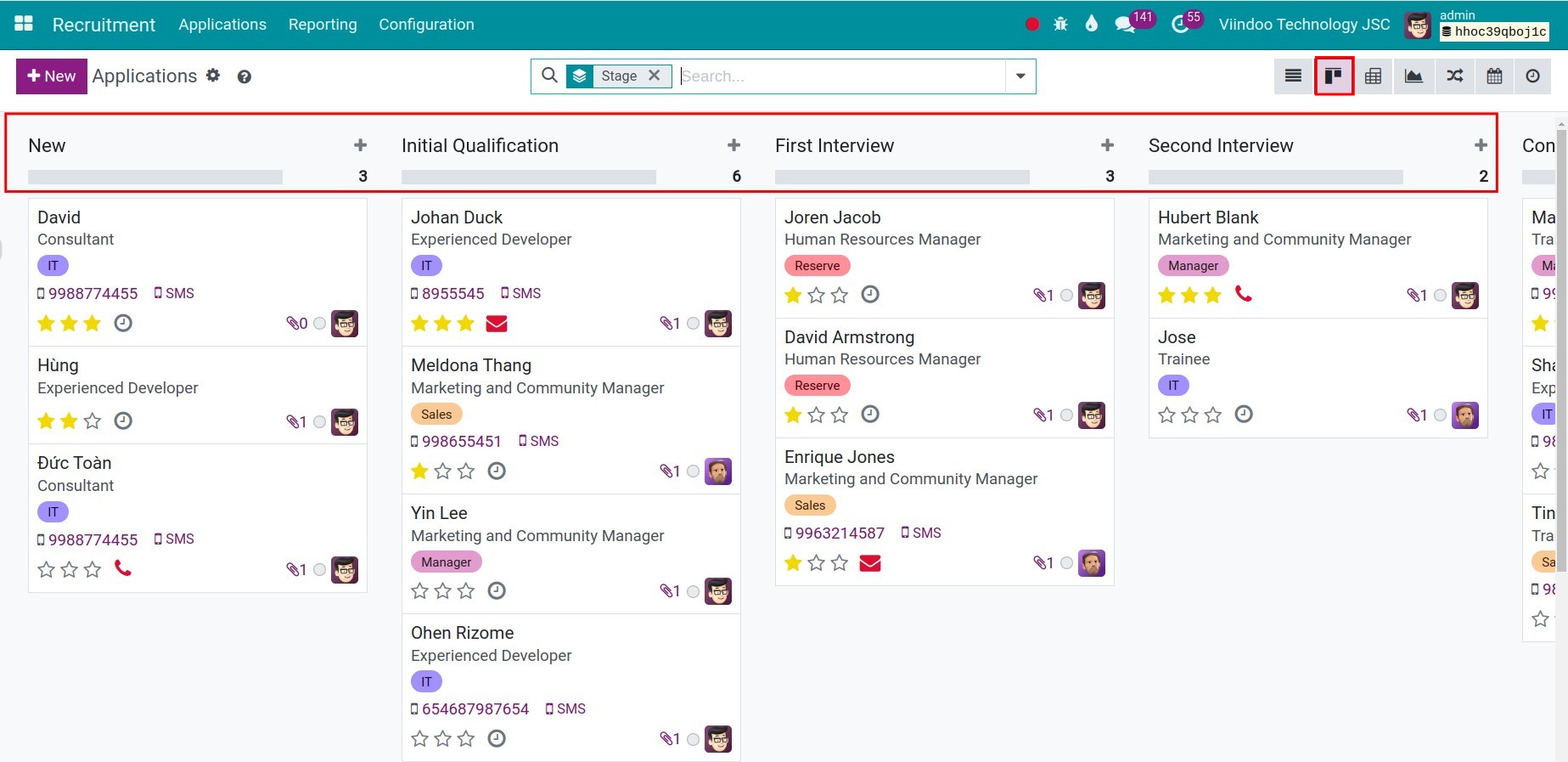Set second star on Joren Jacob card
Screen dimensions: 1568x762
(816, 295)
